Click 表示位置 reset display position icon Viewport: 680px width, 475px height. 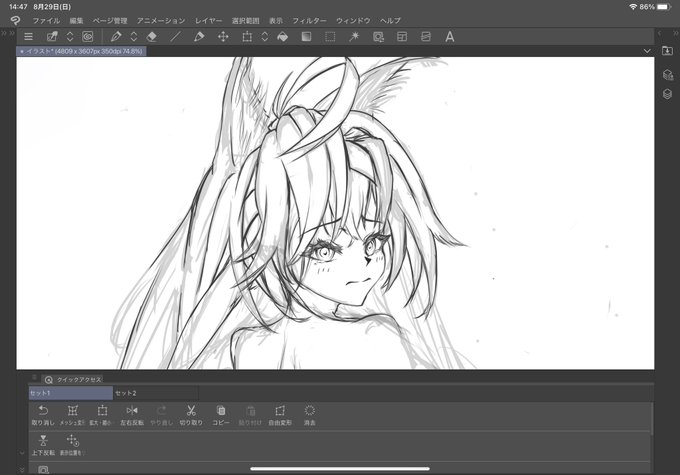[72, 445]
